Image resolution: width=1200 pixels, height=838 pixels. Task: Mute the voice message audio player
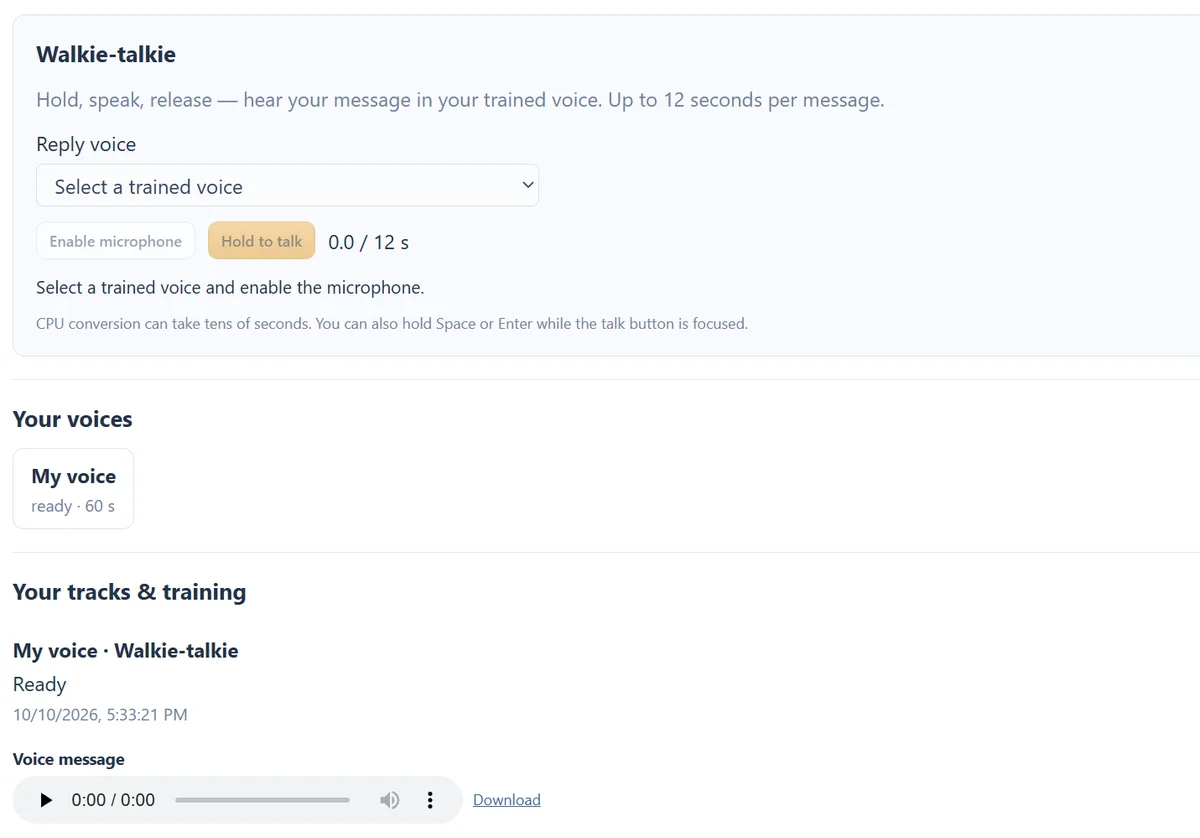(389, 800)
